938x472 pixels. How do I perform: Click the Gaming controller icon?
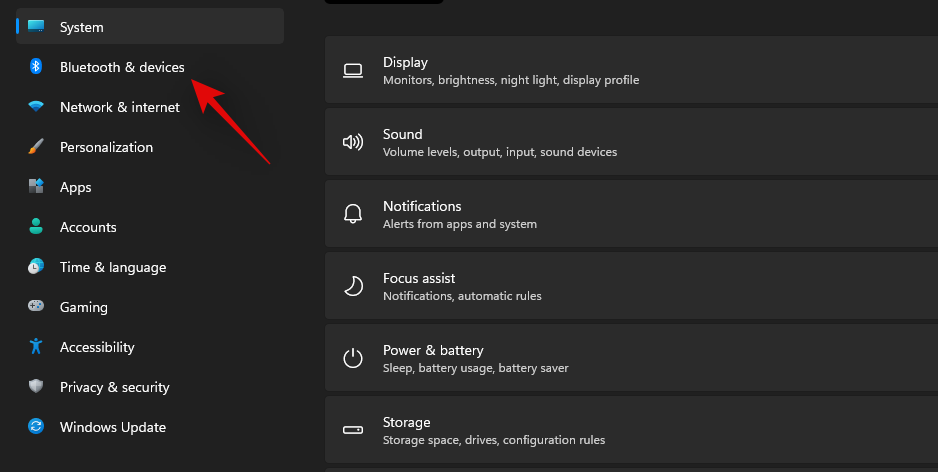pos(36,307)
